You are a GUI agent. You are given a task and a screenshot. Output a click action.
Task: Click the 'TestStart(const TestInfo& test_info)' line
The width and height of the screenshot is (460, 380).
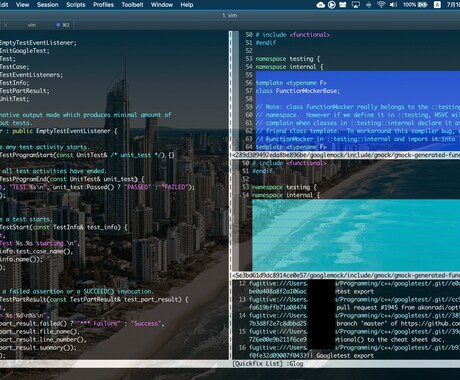64,227
